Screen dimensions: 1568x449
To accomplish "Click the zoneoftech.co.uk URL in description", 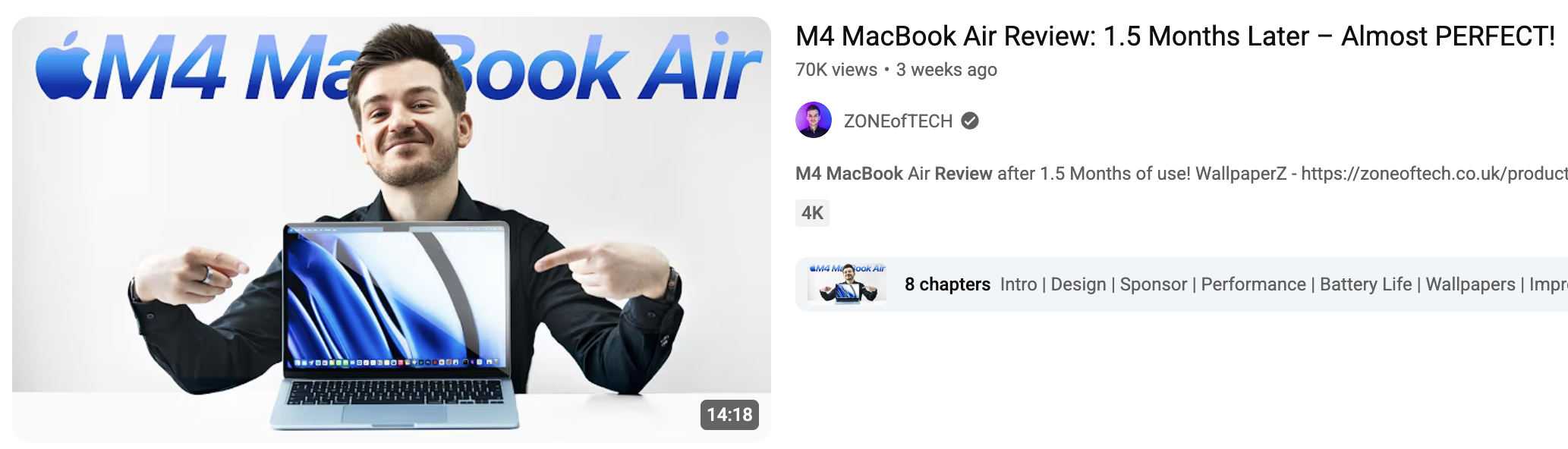I will click(1434, 174).
